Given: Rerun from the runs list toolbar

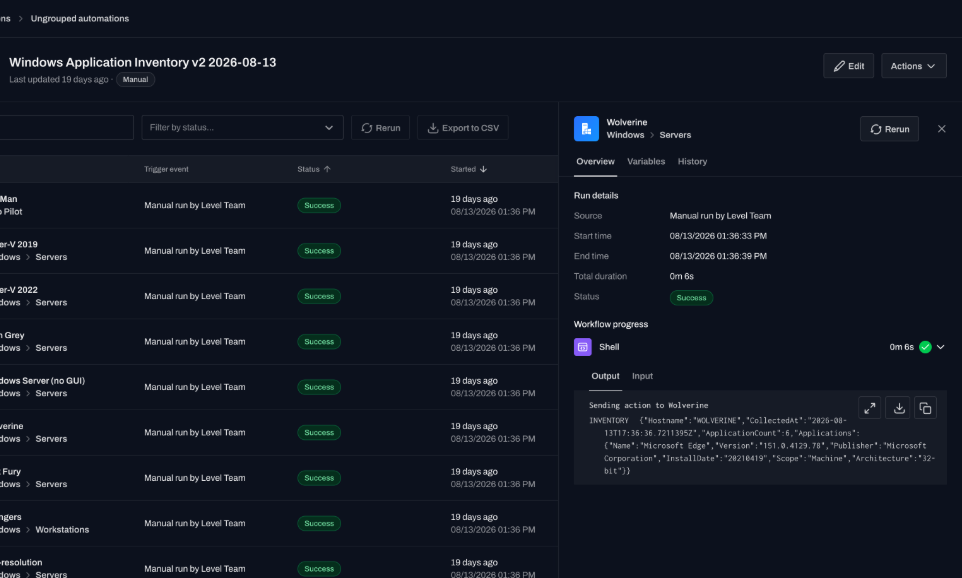Looking at the screenshot, I should tap(380, 128).
